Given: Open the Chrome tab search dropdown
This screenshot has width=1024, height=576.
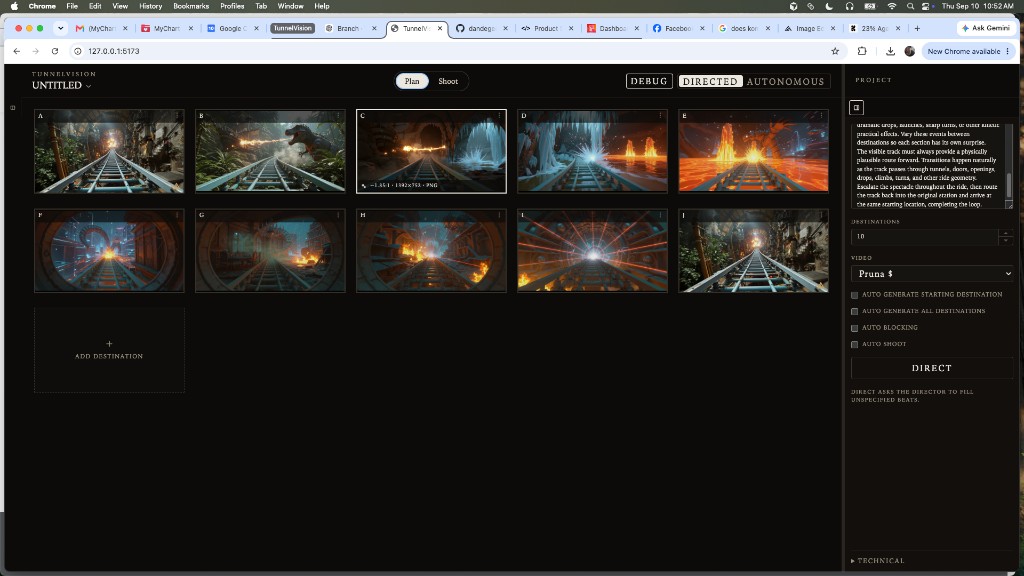Looking at the screenshot, I should tap(61, 28).
